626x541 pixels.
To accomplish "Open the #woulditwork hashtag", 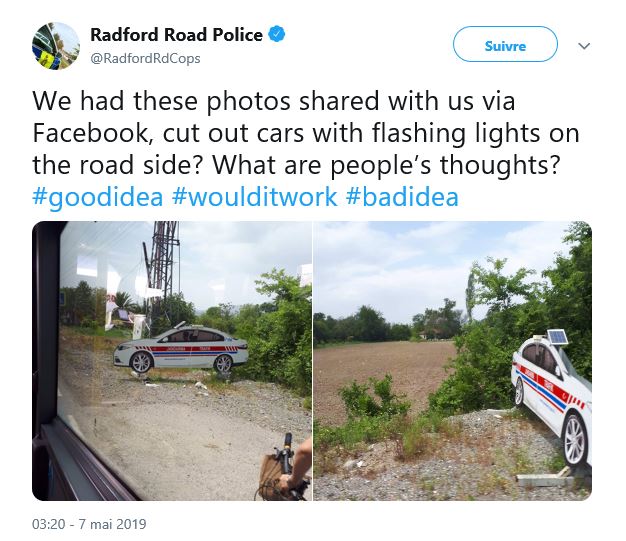I will tap(255, 197).
